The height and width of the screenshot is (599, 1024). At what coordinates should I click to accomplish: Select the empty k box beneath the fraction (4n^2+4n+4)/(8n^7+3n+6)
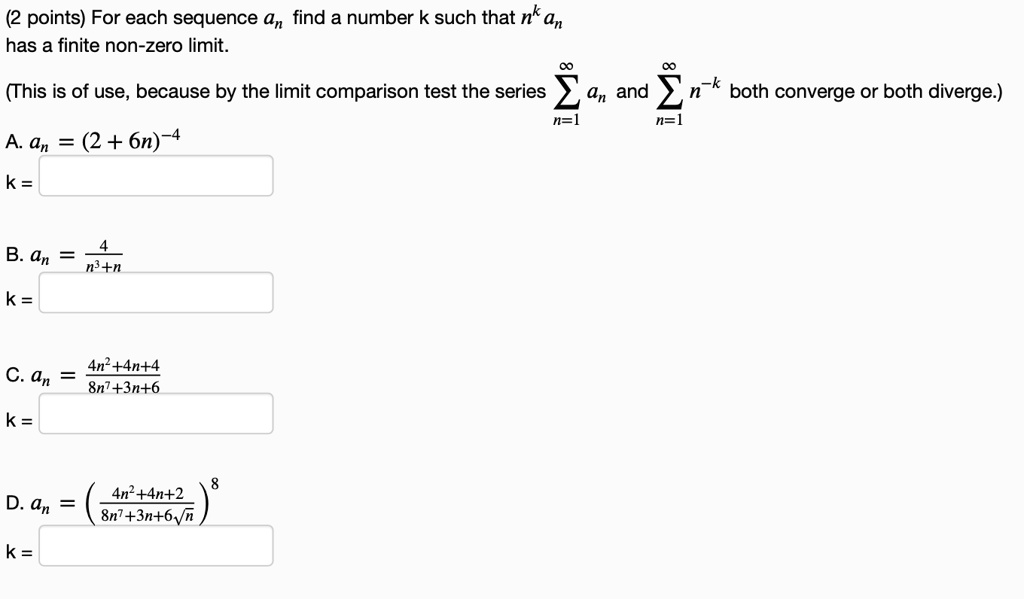coord(156,414)
